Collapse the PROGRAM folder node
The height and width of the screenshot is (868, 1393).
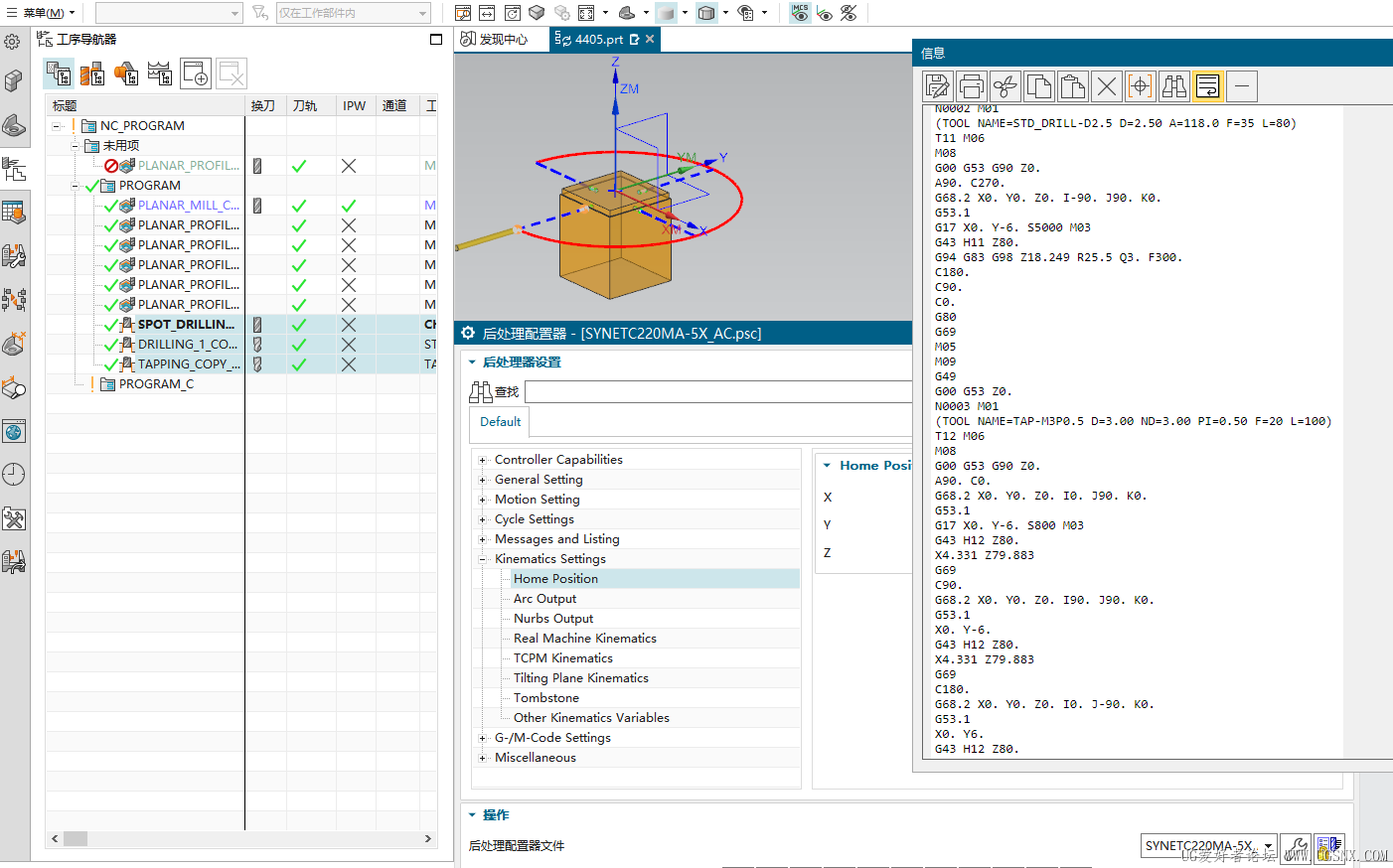tap(76, 186)
